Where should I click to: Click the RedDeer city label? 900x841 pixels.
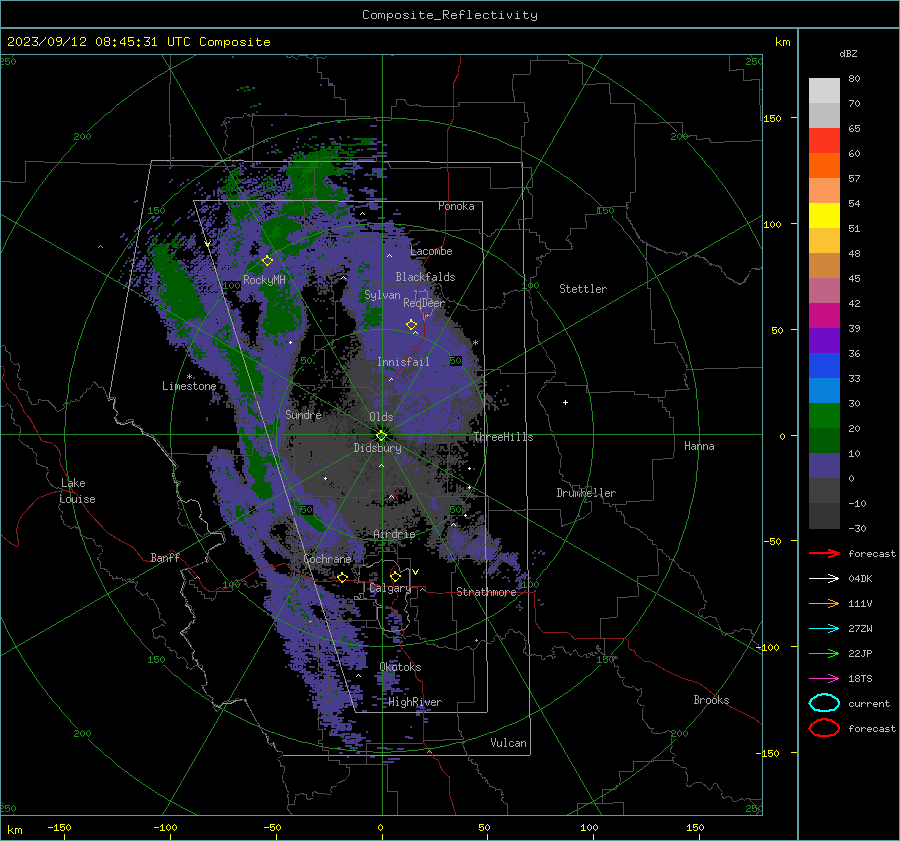point(424,303)
